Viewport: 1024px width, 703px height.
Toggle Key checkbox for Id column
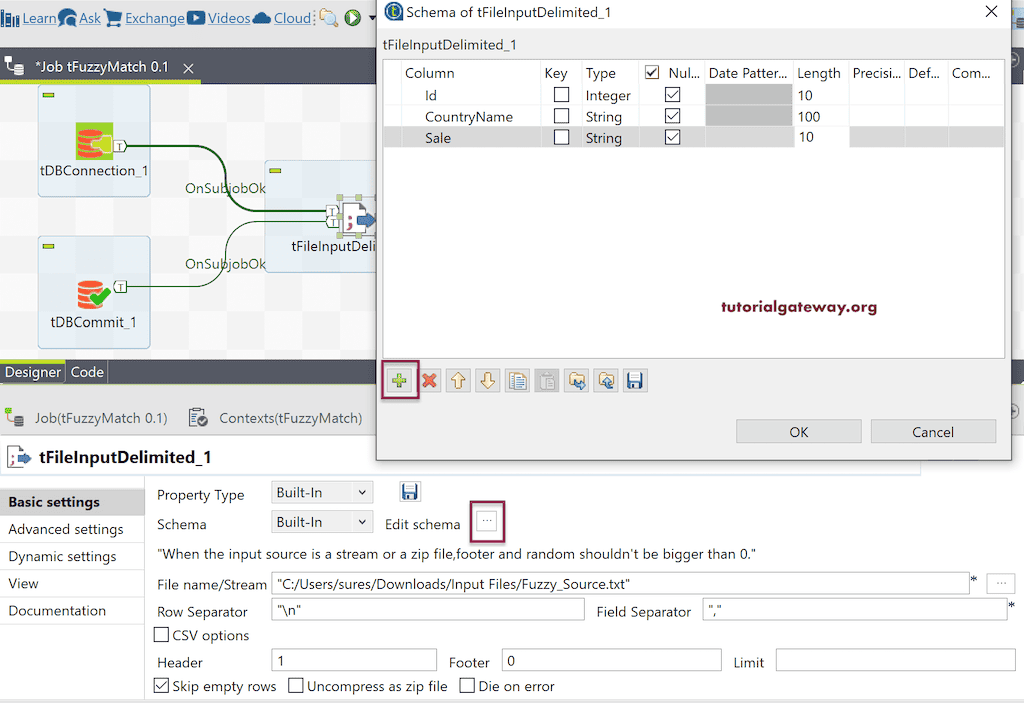(x=562, y=95)
